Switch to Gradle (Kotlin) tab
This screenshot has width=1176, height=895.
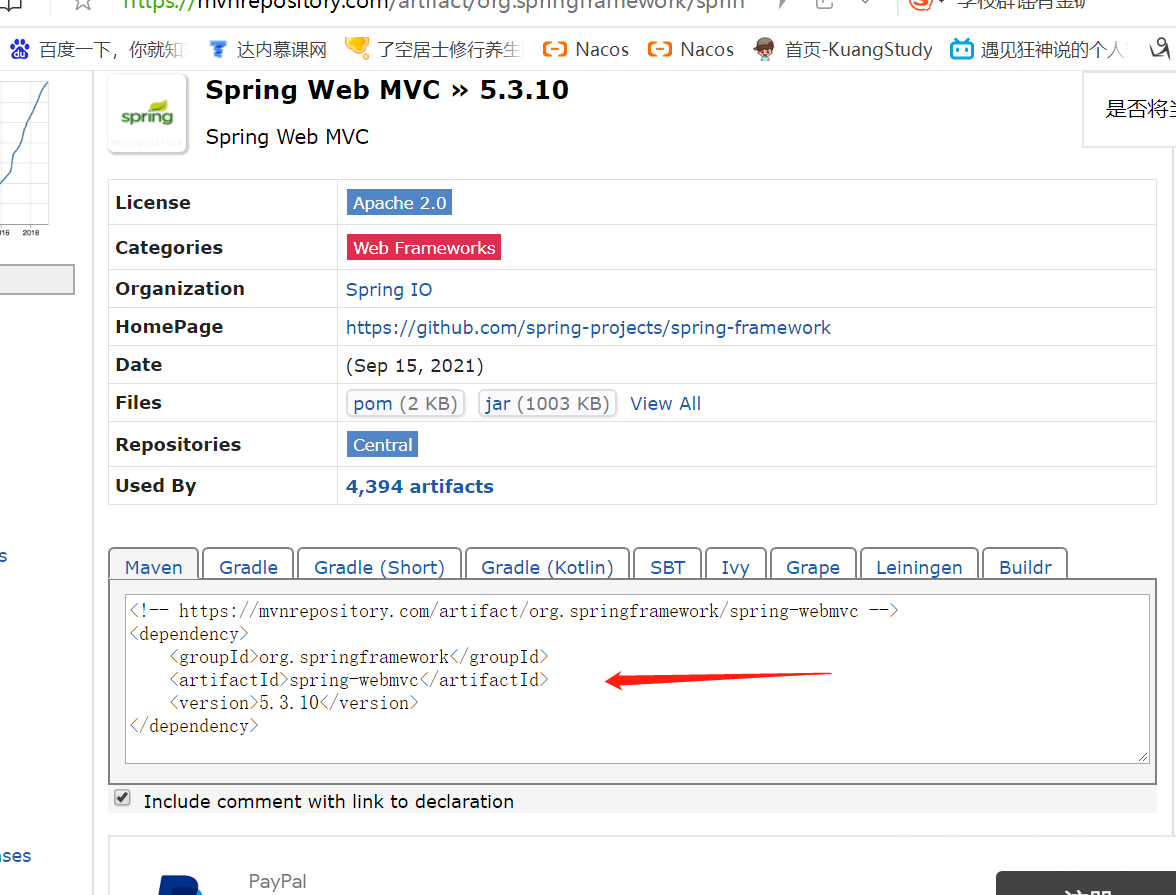(548, 567)
